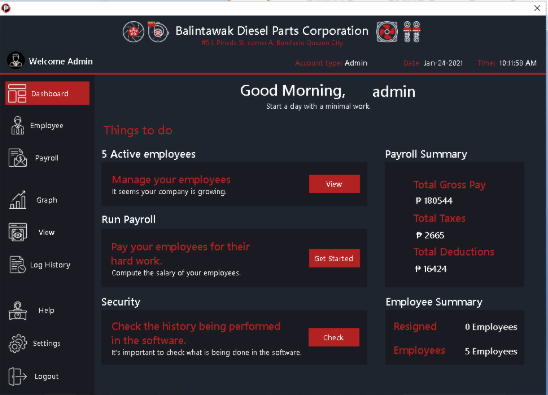
Task: Click the 'Things to do' heading
Action: 138,130
